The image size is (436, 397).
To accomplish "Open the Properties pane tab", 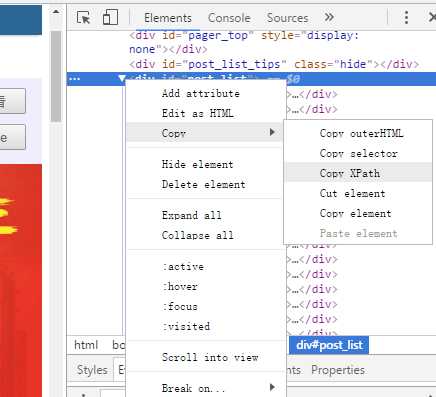I will 338,370.
